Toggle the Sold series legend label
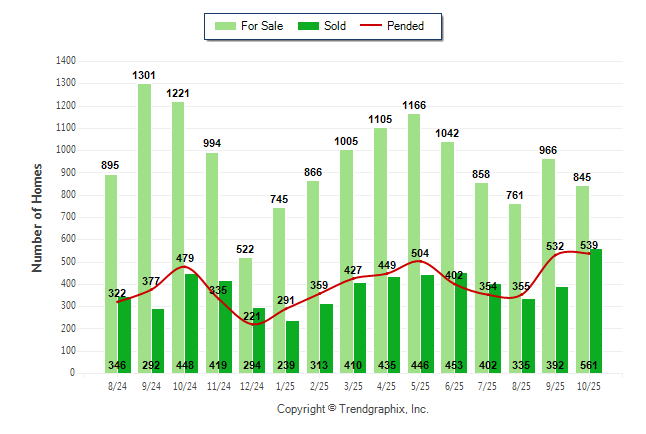This screenshot has height=434, width=646. (x=335, y=26)
